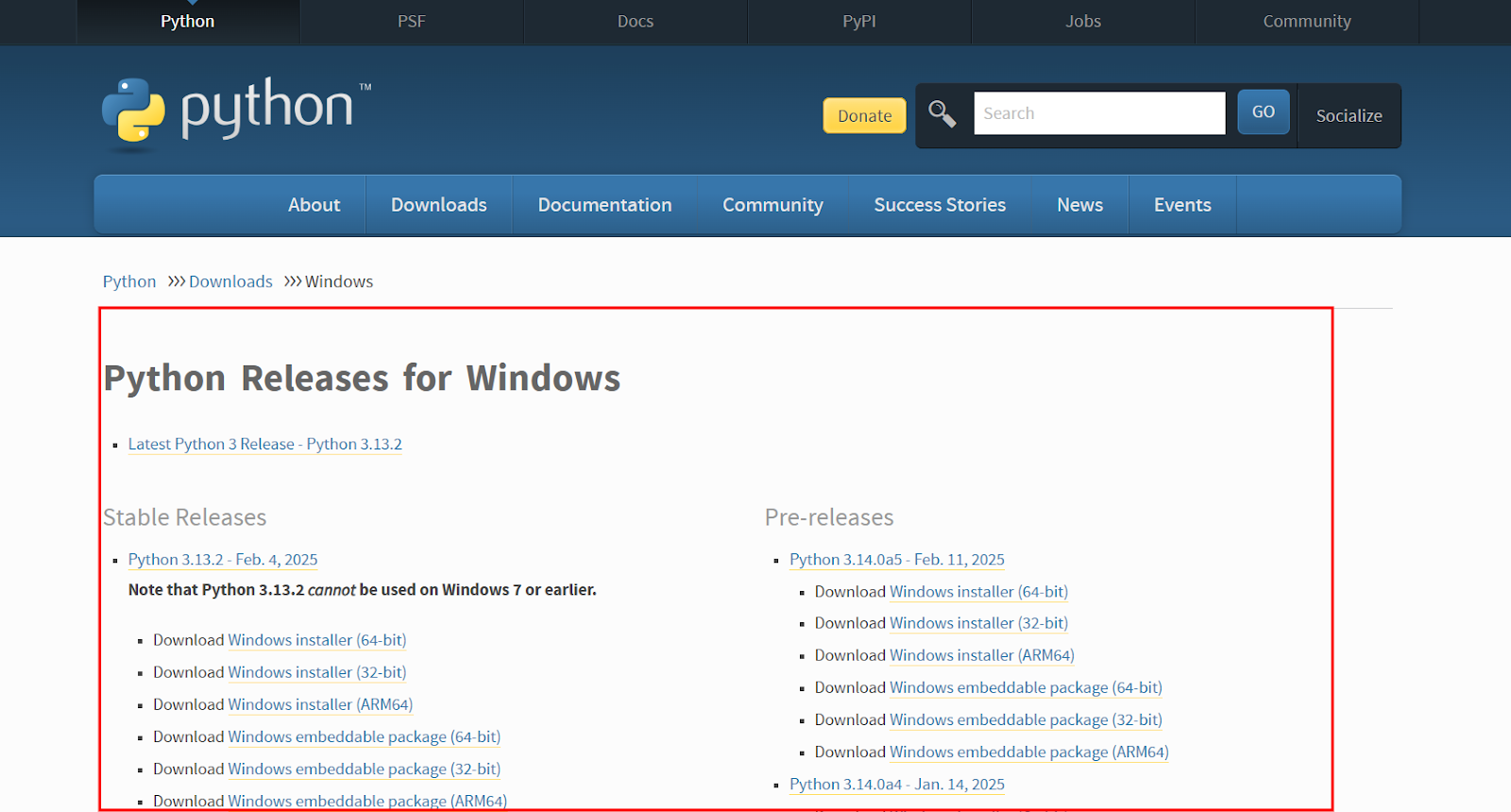This screenshot has width=1511, height=812.
Task: Open the Events navigation menu
Action: point(1182,205)
